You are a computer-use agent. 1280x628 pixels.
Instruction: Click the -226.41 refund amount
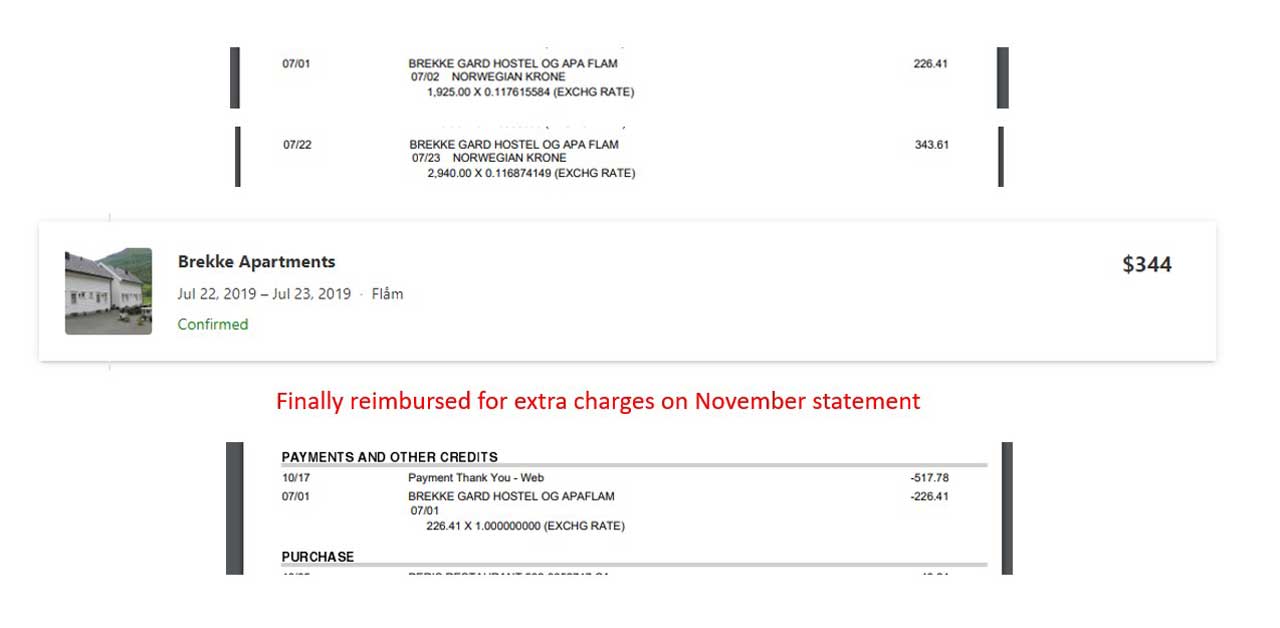coord(929,496)
